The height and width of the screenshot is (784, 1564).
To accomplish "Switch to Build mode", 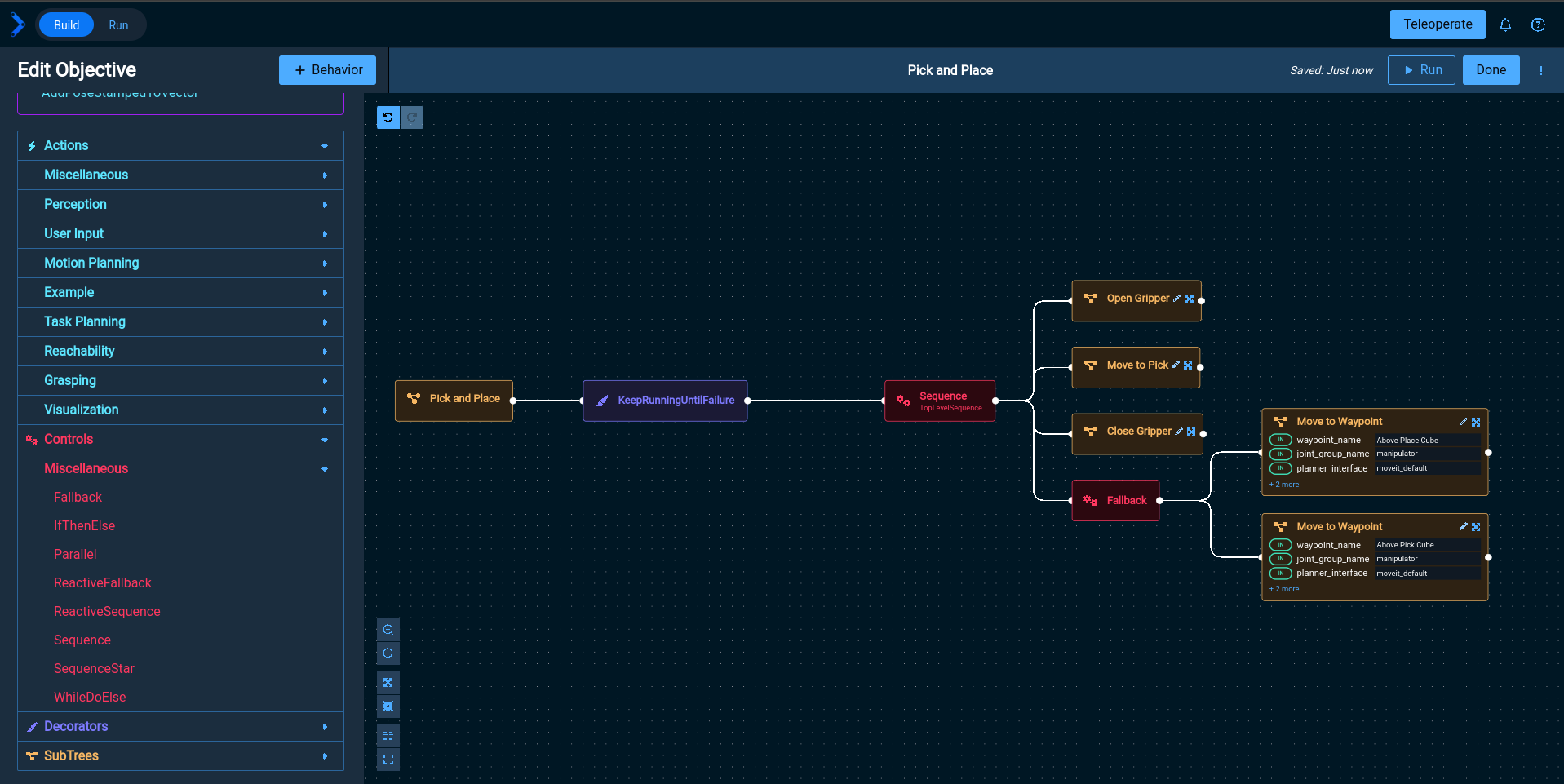I will tap(66, 25).
